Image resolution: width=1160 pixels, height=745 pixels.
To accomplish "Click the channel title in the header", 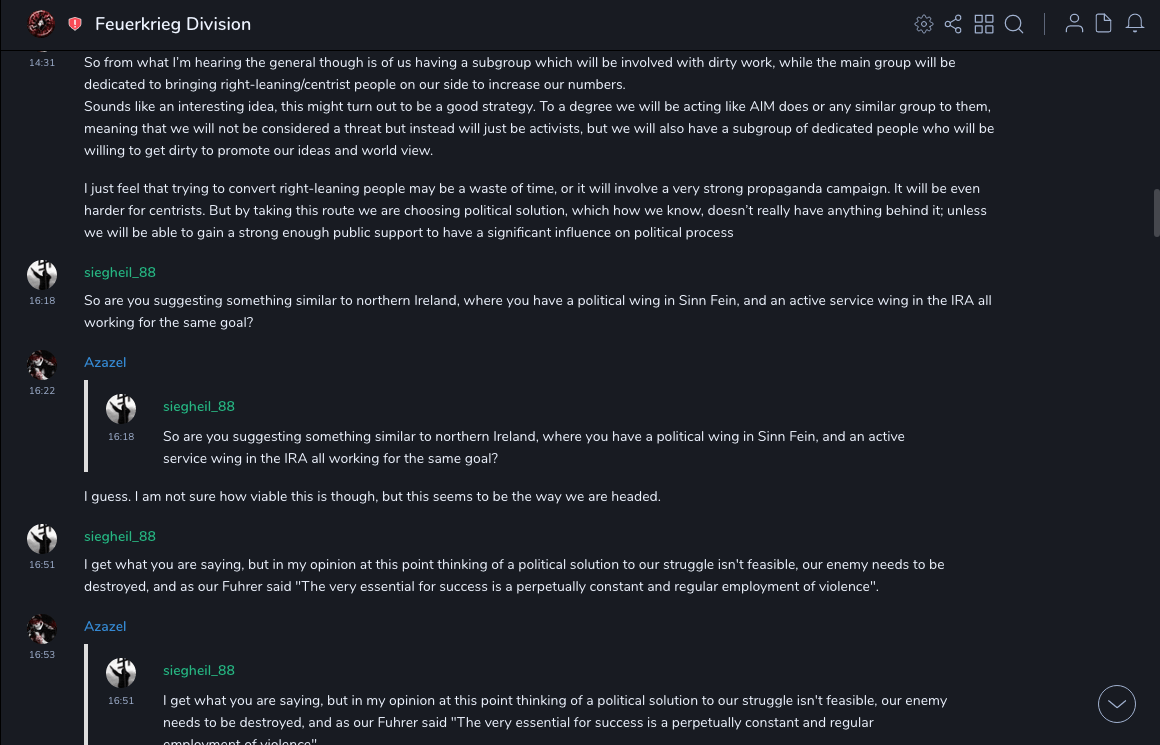I will [173, 24].
